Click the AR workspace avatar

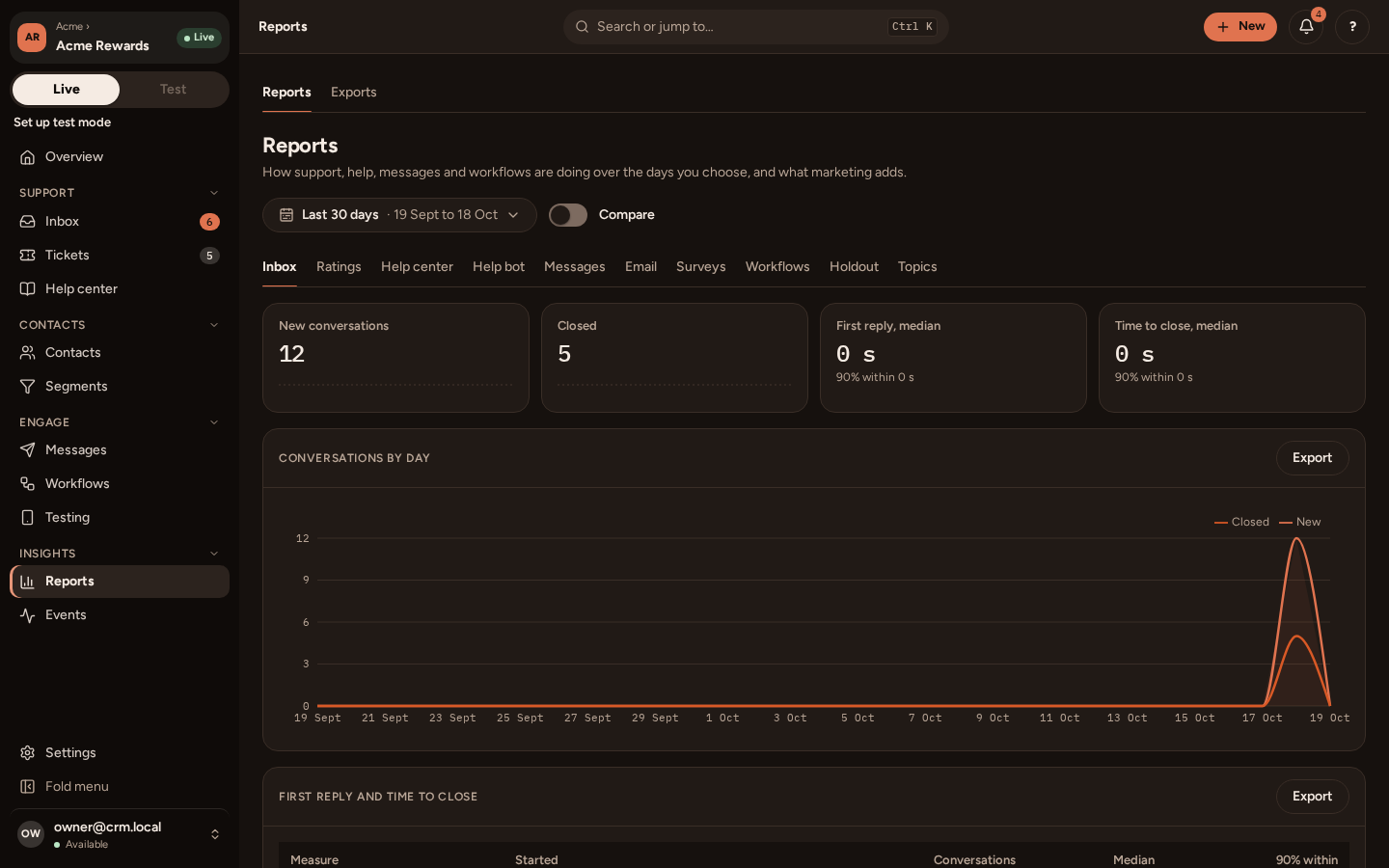pyautogui.click(x=32, y=38)
